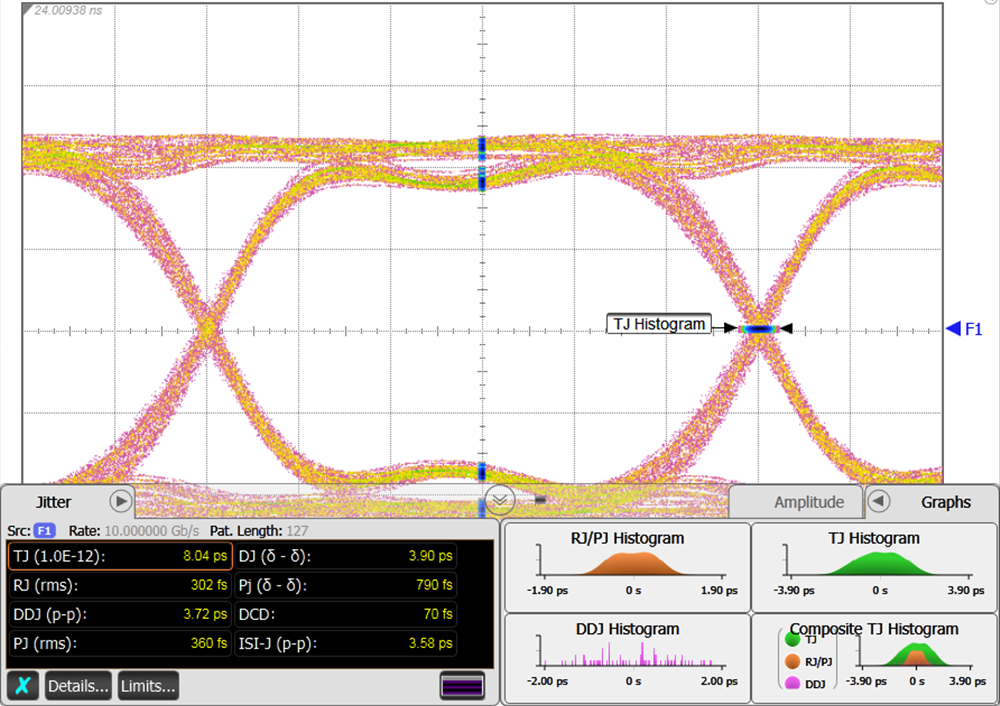
Task: Open the Graphs tab
Action: click(945, 502)
